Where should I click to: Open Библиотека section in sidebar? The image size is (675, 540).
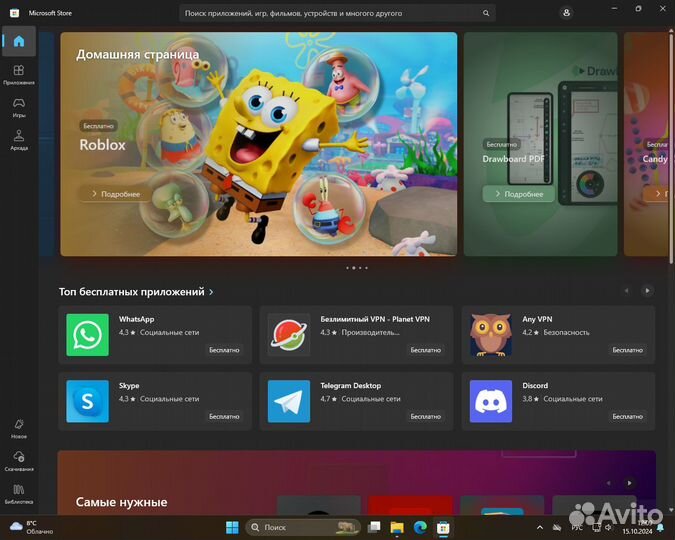19,494
